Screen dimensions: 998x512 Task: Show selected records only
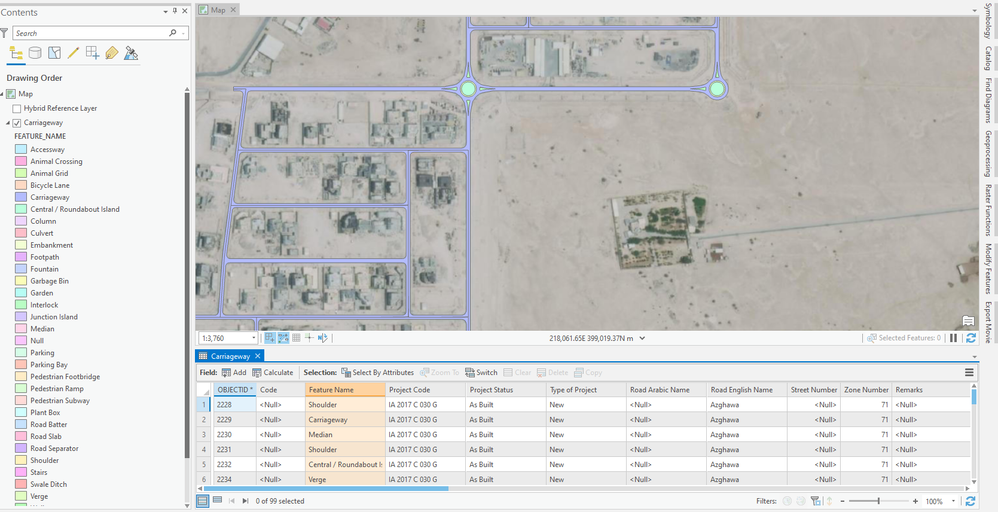(217, 501)
